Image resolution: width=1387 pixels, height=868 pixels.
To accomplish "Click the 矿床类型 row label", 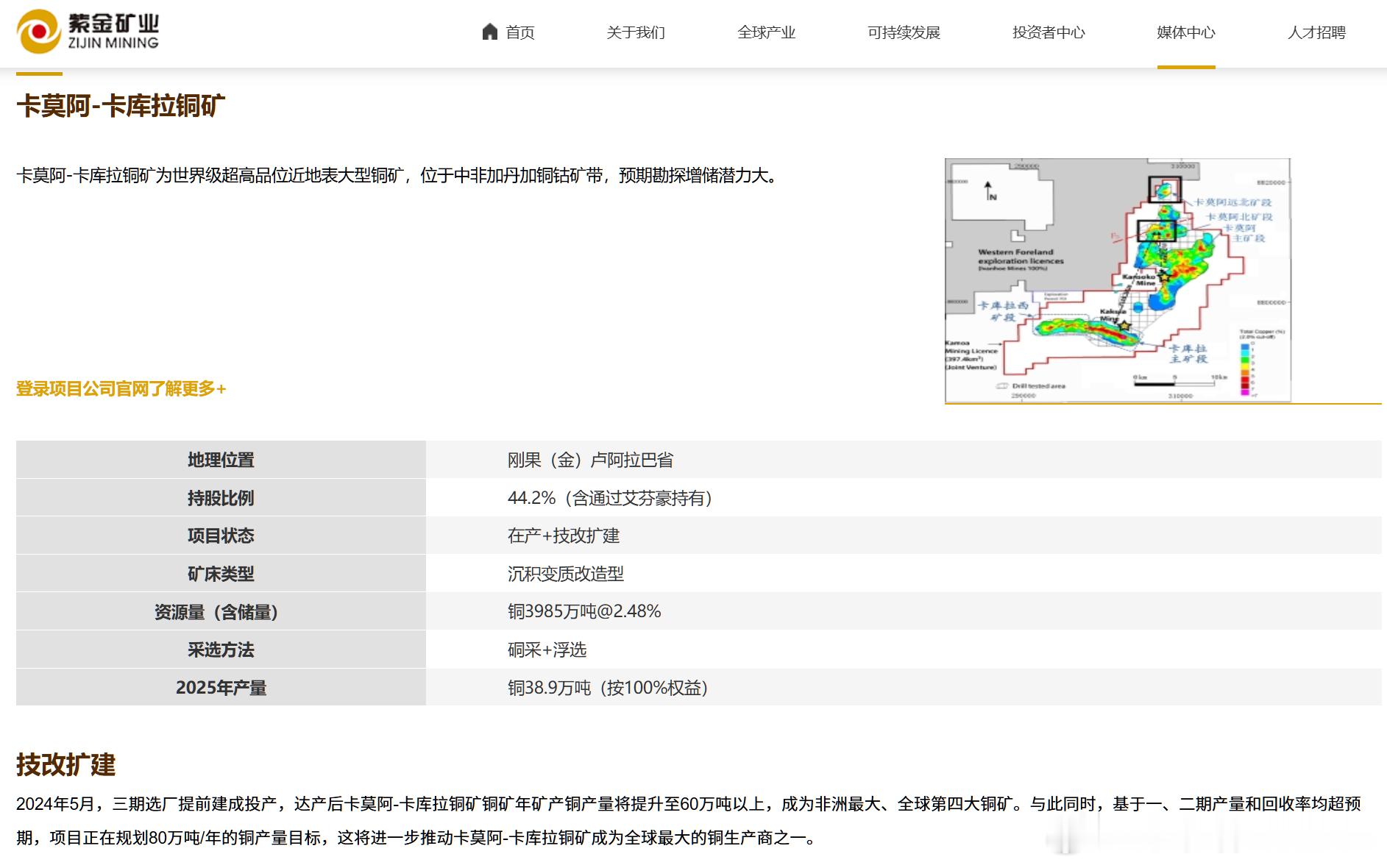I will pos(221,574).
